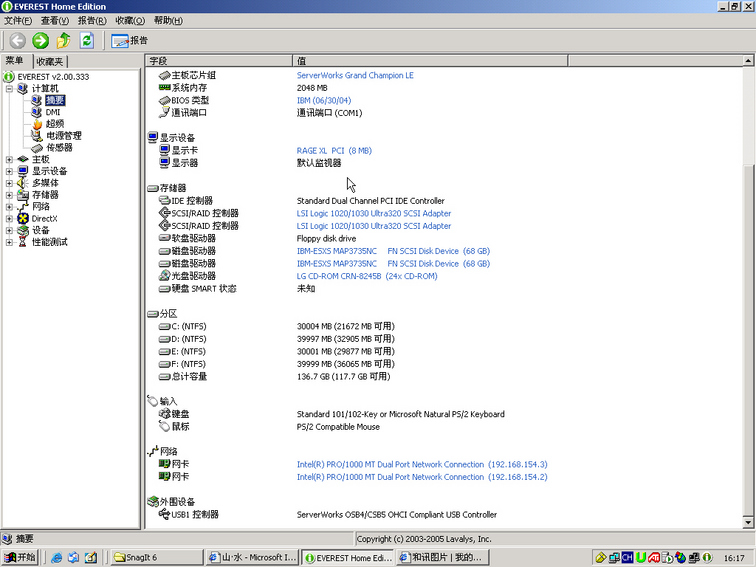Select the 键盘 keyboard row icon
The height and width of the screenshot is (567, 756).
tap(164, 414)
